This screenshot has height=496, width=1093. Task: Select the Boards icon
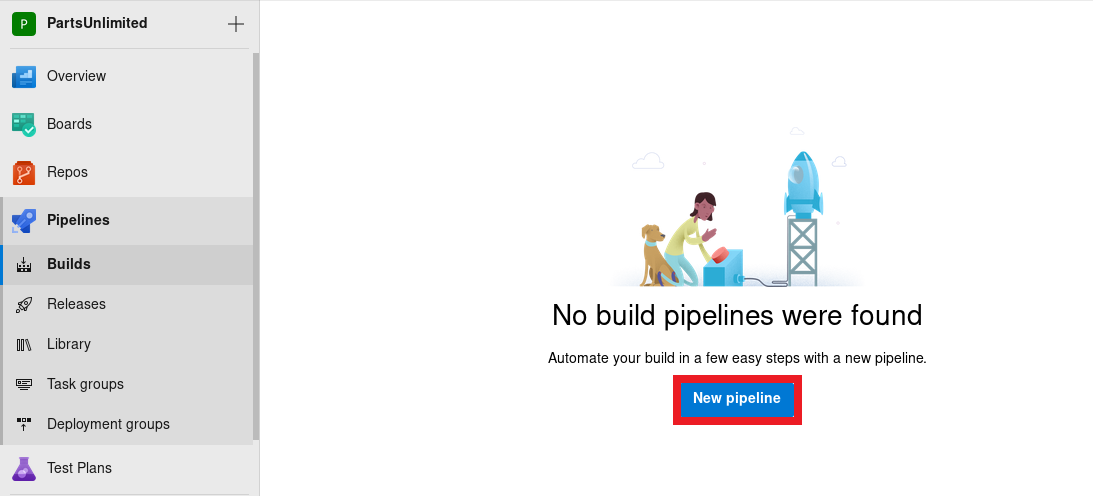(x=24, y=124)
